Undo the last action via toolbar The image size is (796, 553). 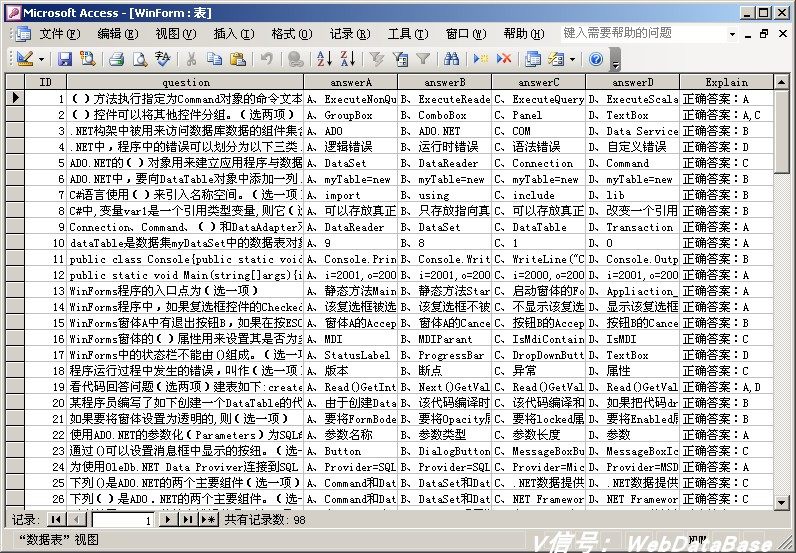(x=266, y=59)
